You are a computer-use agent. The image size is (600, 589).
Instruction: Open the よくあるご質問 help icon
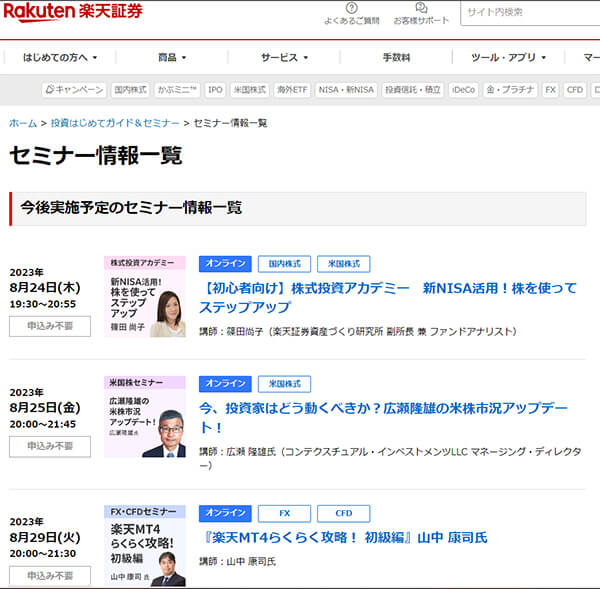(351, 8)
